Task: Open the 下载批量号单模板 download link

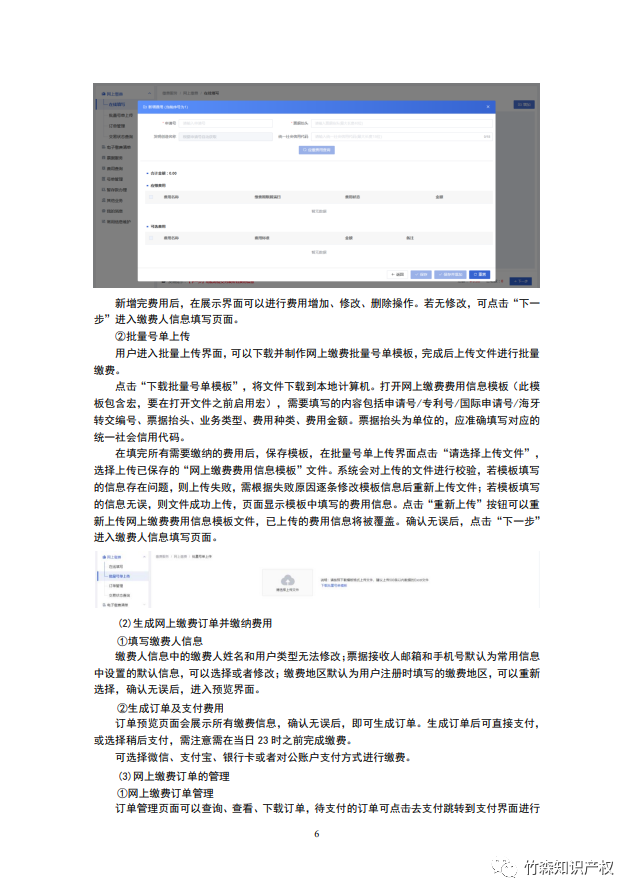Action: [334, 586]
